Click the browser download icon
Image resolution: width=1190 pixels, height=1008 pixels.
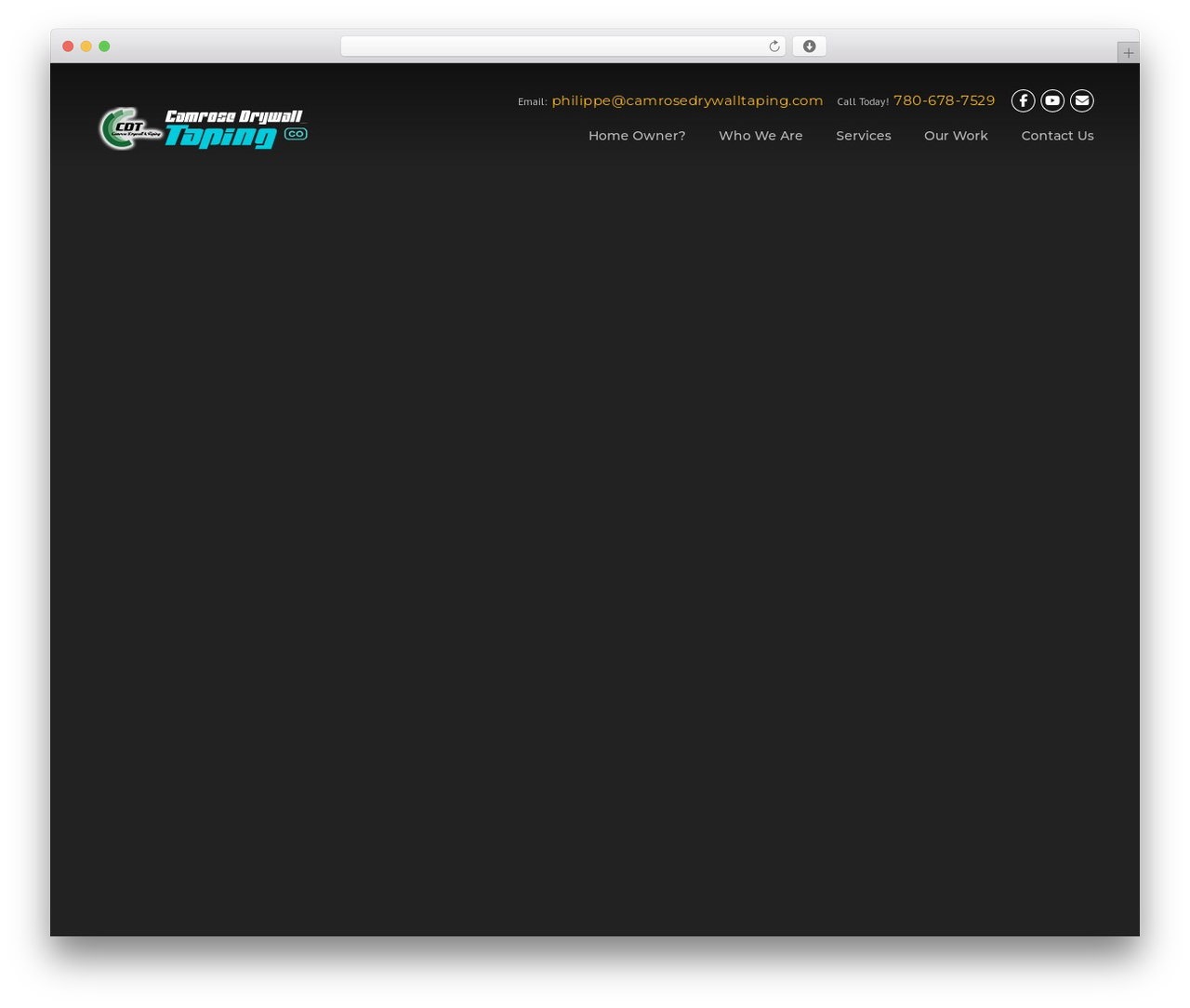[x=809, y=46]
